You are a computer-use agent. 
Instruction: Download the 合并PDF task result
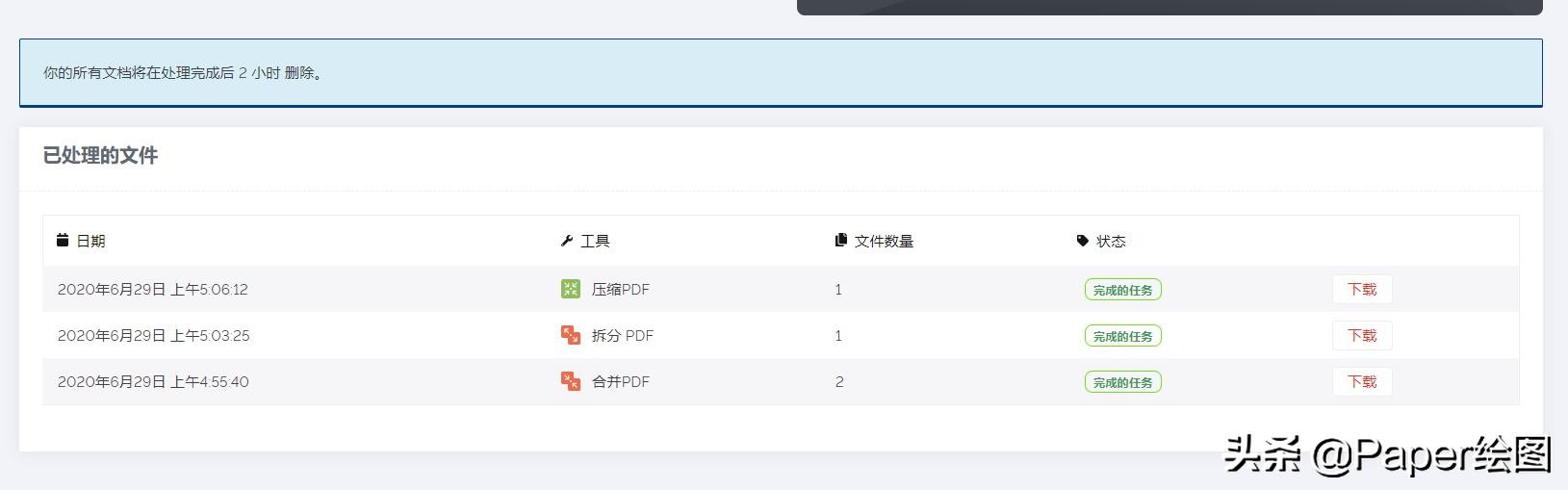1362,381
